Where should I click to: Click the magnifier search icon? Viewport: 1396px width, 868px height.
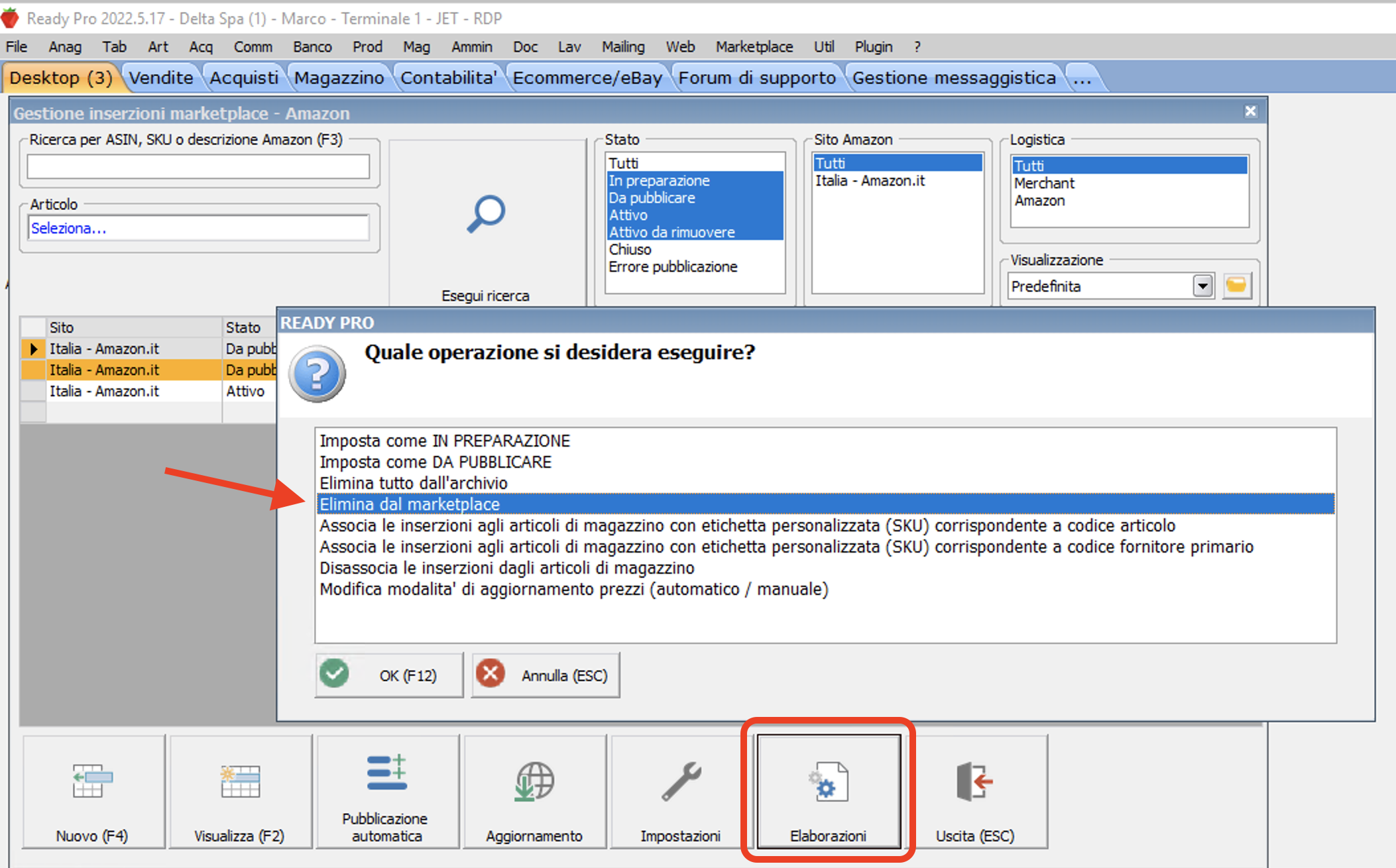click(486, 213)
